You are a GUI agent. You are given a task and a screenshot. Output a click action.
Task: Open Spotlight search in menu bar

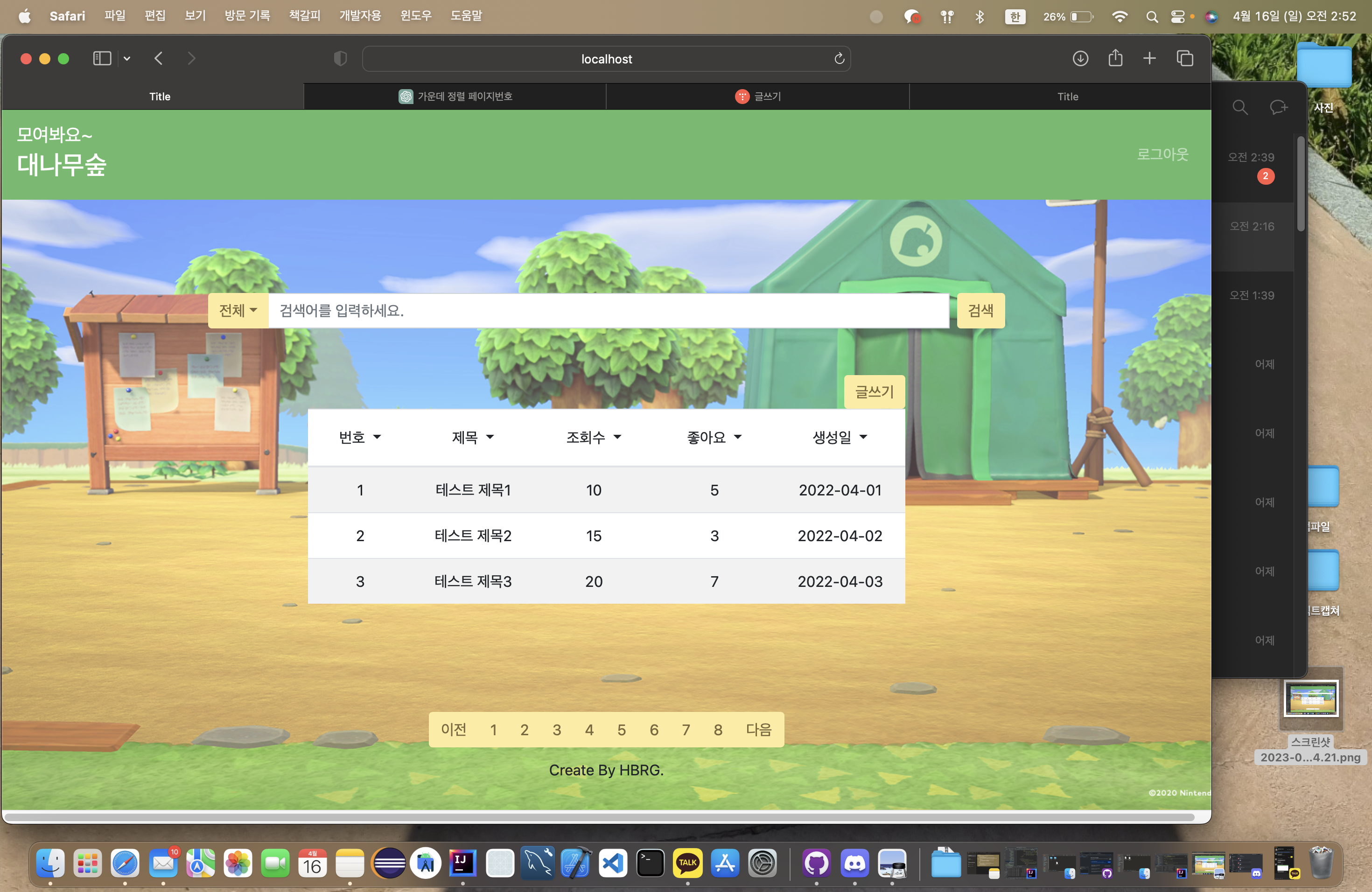coord(1151,17)
